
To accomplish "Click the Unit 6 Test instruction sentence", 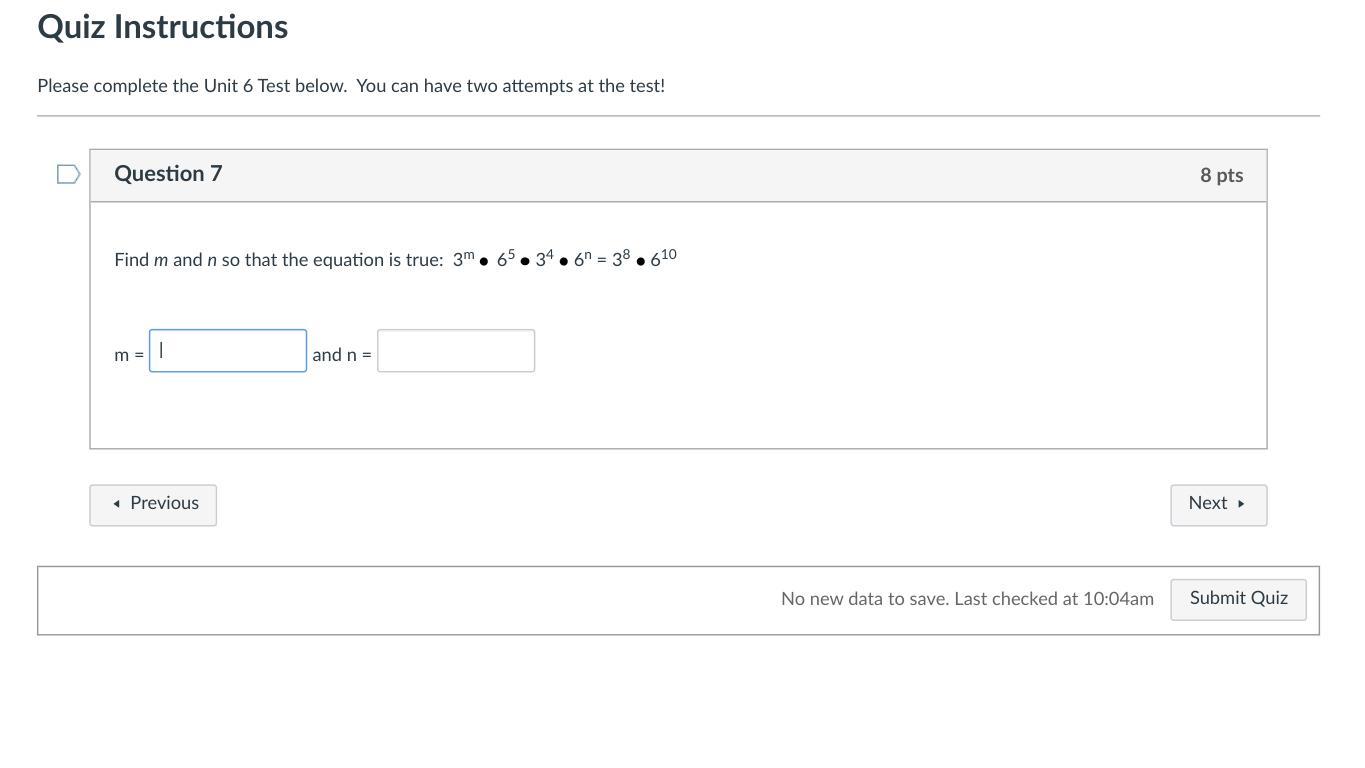I will (351, 86).
